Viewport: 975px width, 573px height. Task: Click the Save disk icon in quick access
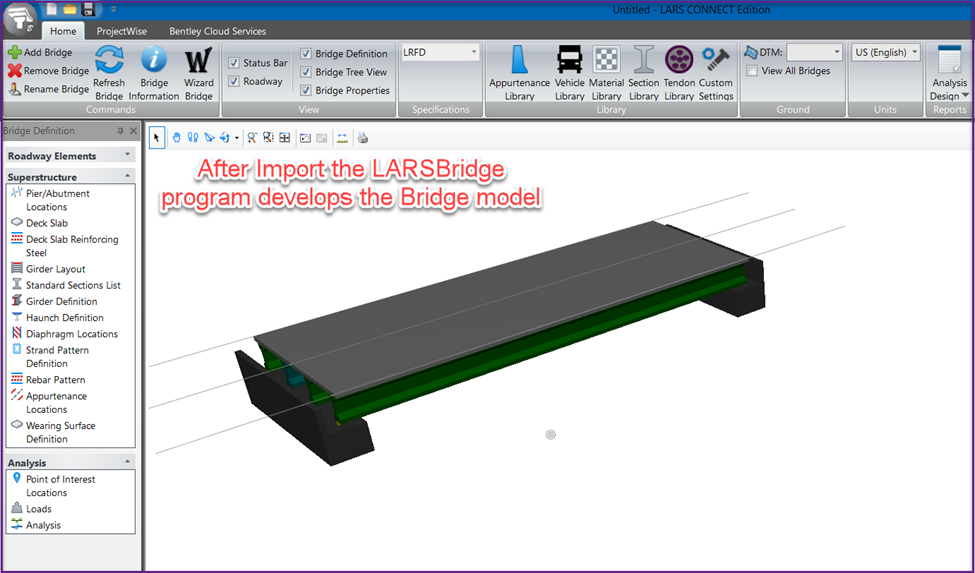(88, 9)
